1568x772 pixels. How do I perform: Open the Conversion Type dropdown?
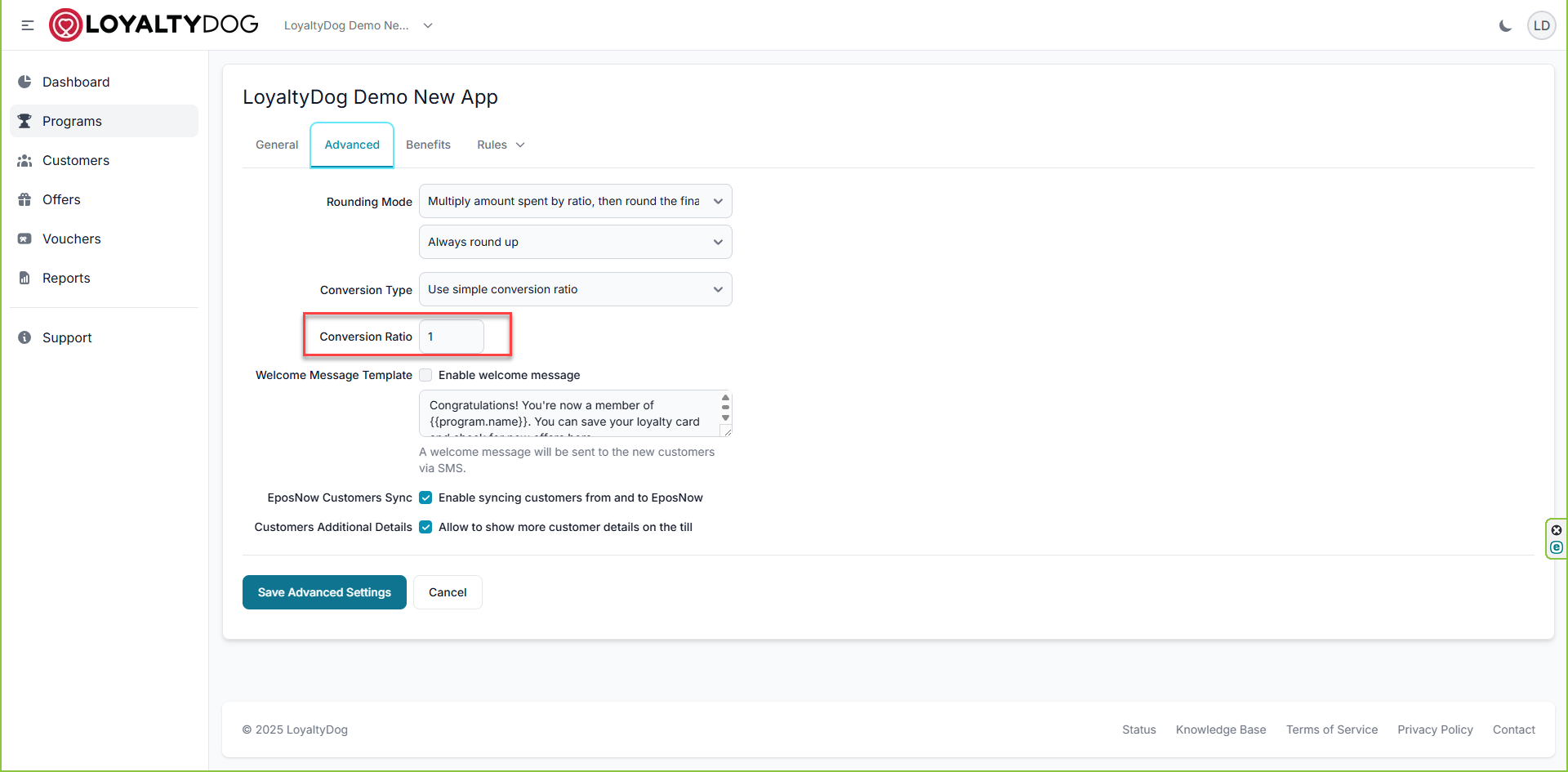coord(576,289)
